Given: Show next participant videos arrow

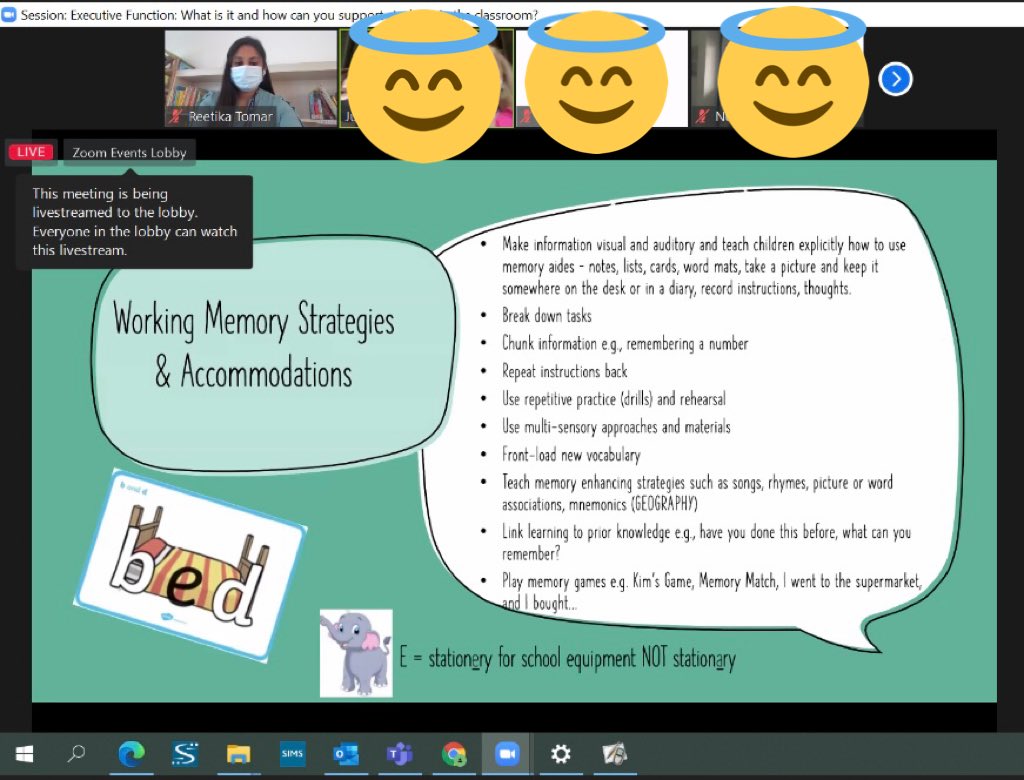Looking at the screenshot, I should (895, 79).
